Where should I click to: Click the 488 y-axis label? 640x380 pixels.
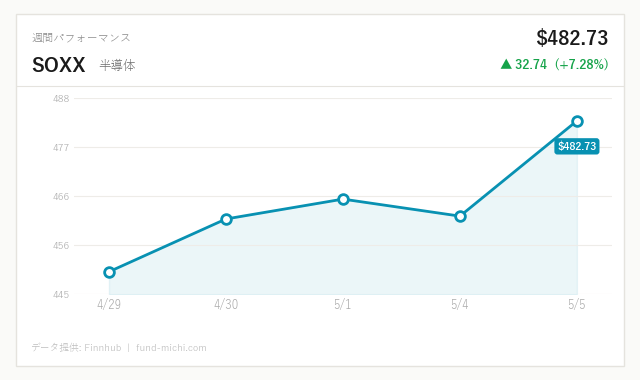pos(61,98)
